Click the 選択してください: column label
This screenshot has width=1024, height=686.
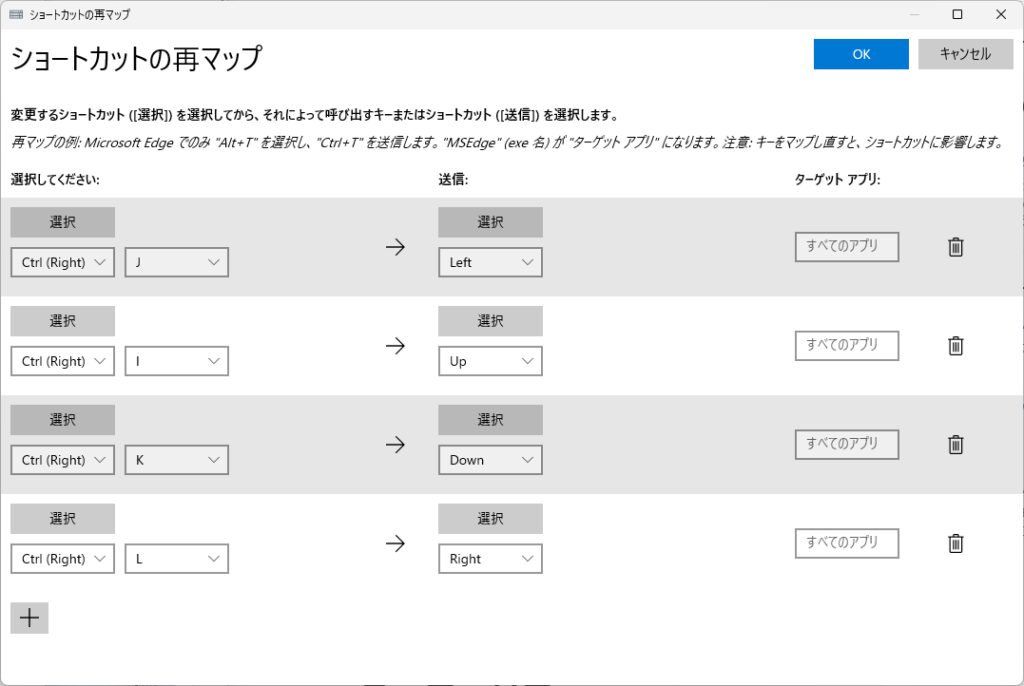tap(56, 180)
